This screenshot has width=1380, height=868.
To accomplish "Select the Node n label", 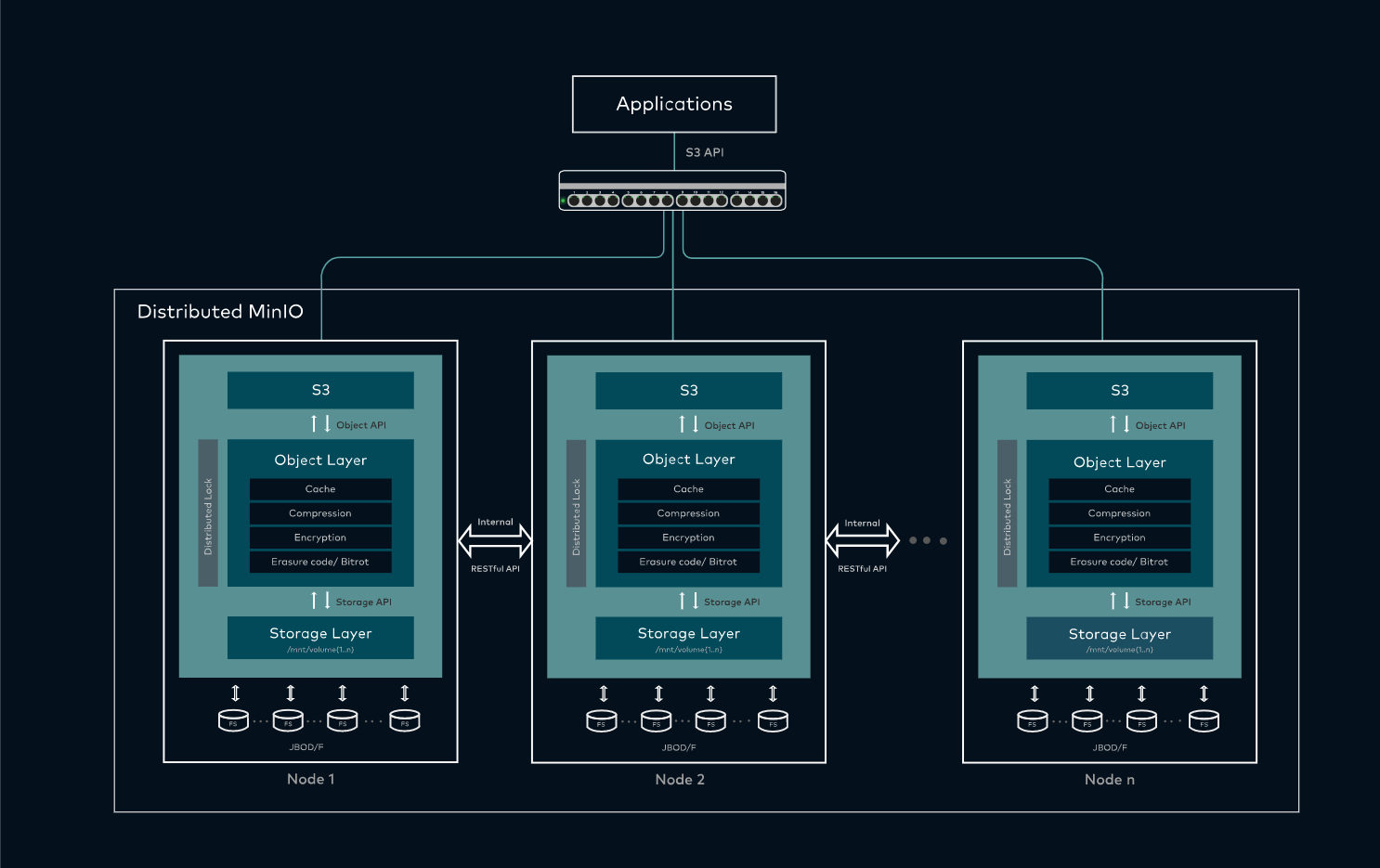I will click(x=1110, y=780).
